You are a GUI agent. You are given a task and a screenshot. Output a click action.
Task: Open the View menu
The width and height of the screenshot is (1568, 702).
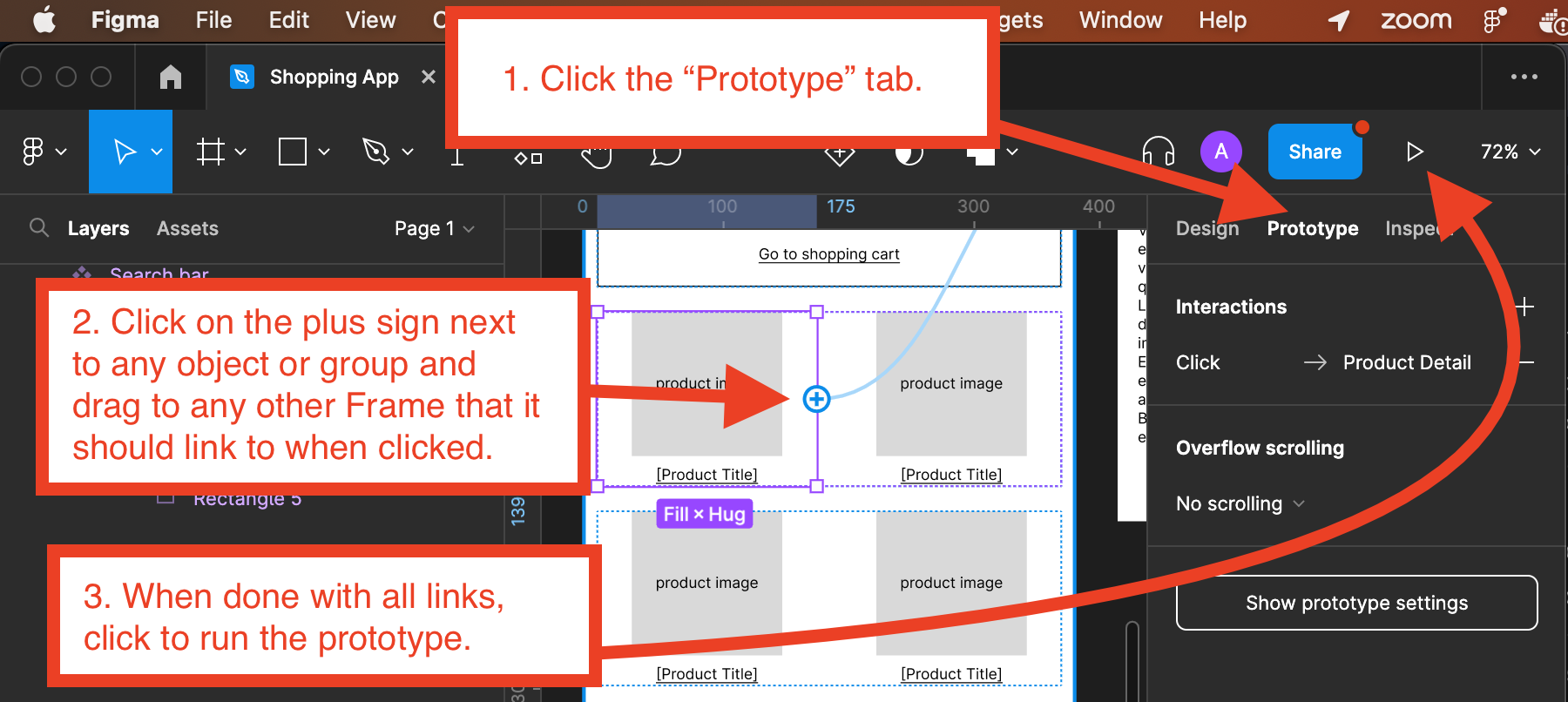370,20
